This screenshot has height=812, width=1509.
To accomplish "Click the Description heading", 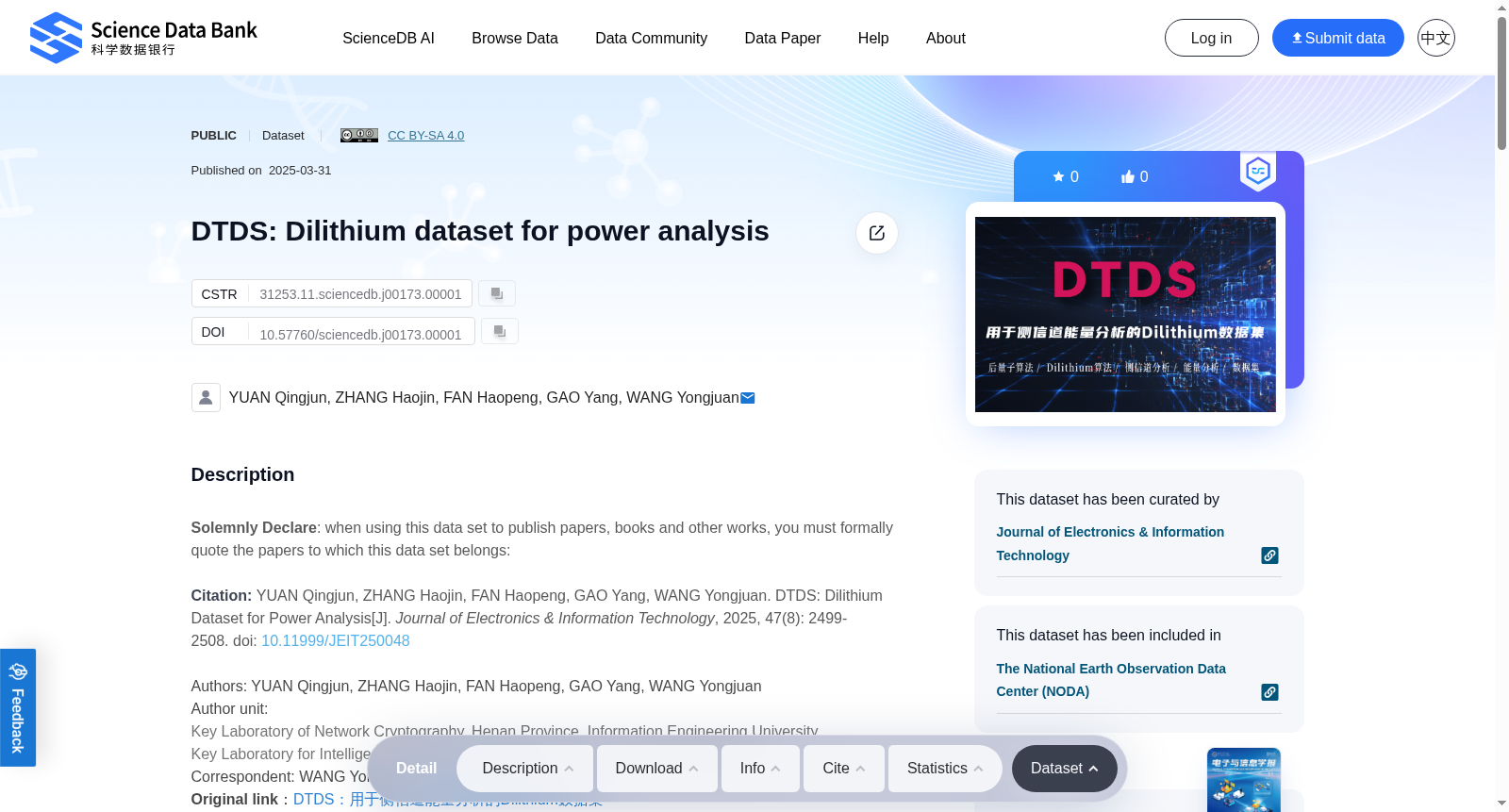I will coord(242,474).
